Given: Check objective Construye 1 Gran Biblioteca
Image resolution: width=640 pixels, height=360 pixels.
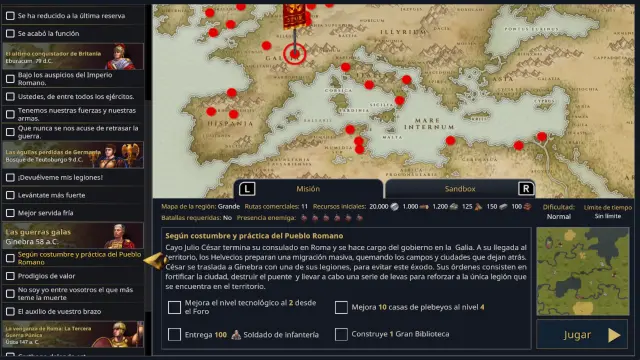Looking at the screenshot, I should click(x=341, y=334).
